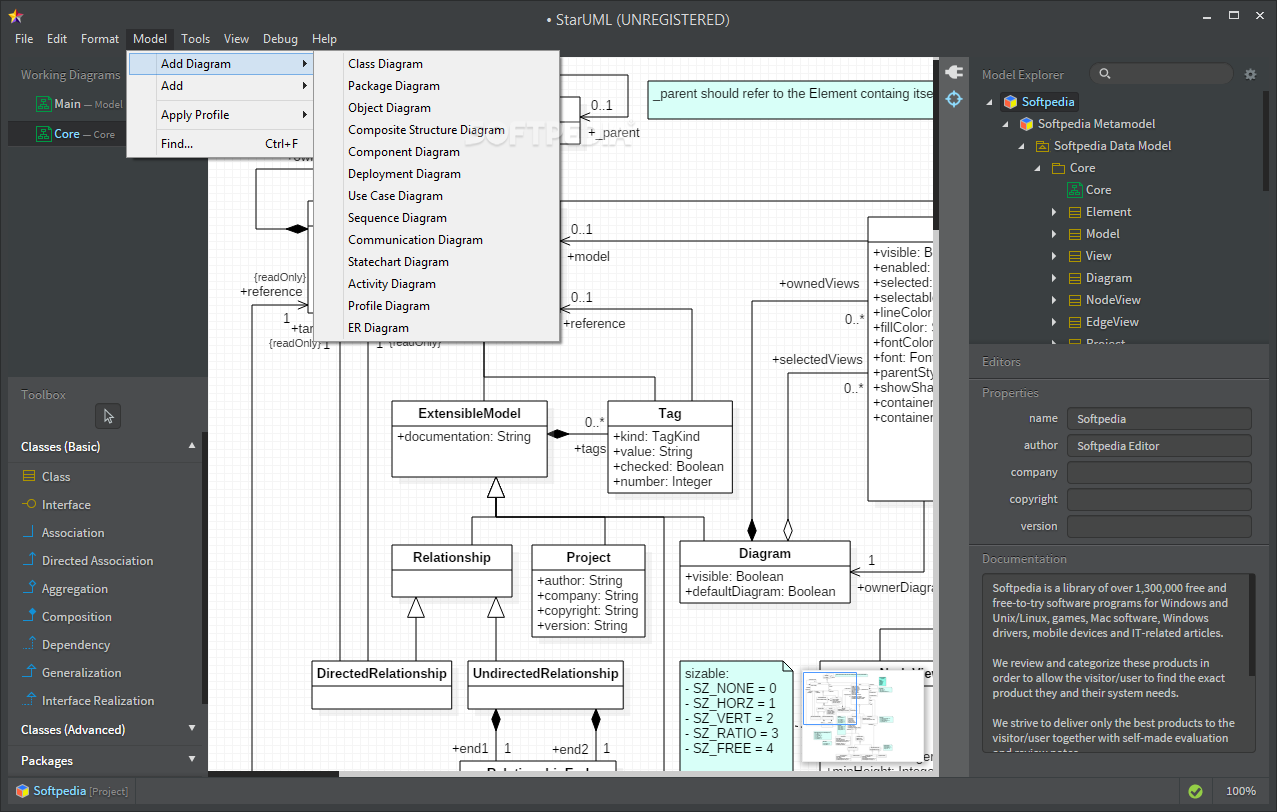1277x812 pixels.
Task: Activate the Generalization tool icon
Action: [x=28, y=673]
